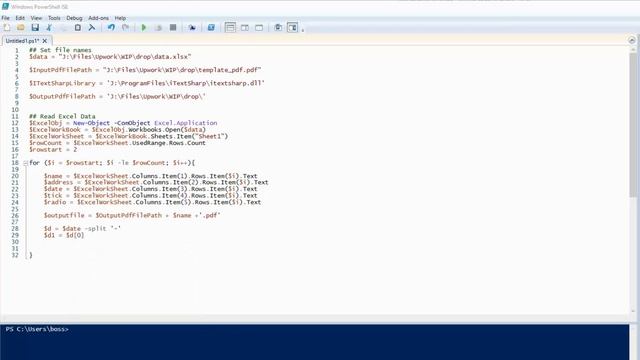Image resolution: width=640 pixels, height=360 pixels.
Task: Stop operation with the square stop icon
Action: [x=173, y=28]
